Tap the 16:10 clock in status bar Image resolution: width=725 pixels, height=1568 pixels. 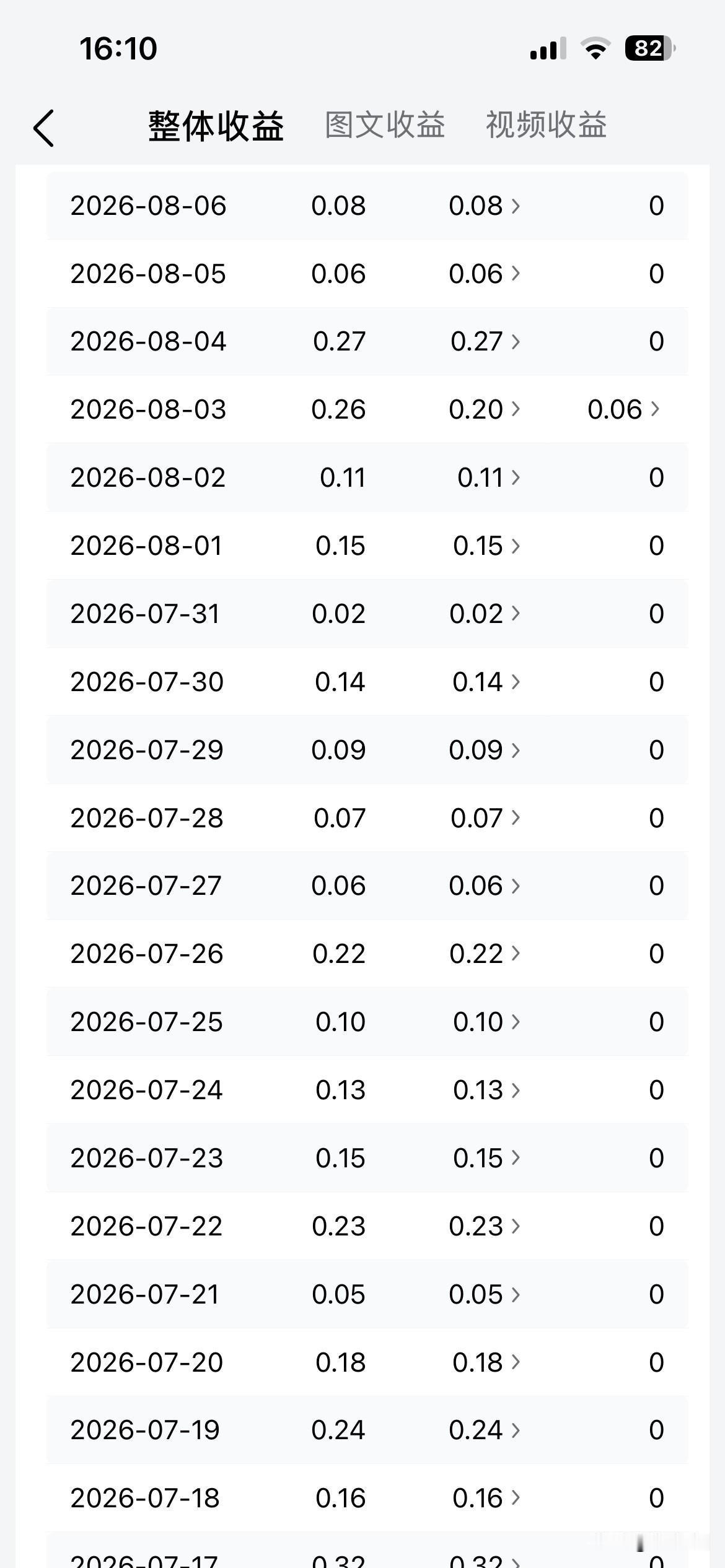118,48
